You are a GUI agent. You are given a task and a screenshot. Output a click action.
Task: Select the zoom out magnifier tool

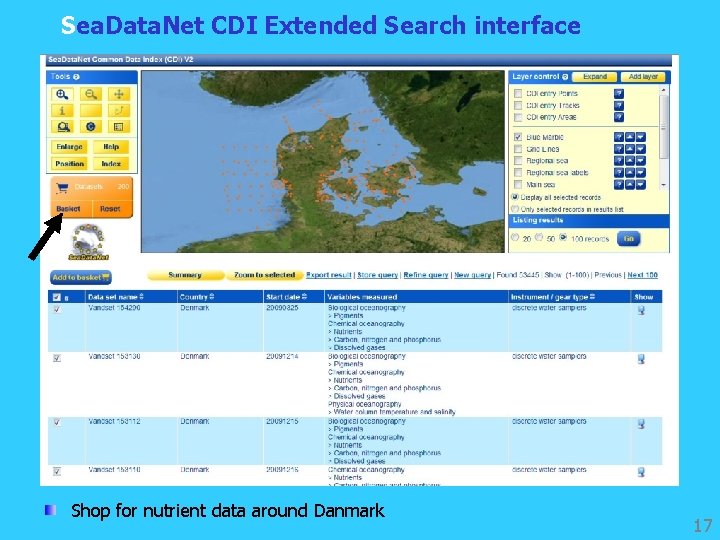[x=91, y=95]
